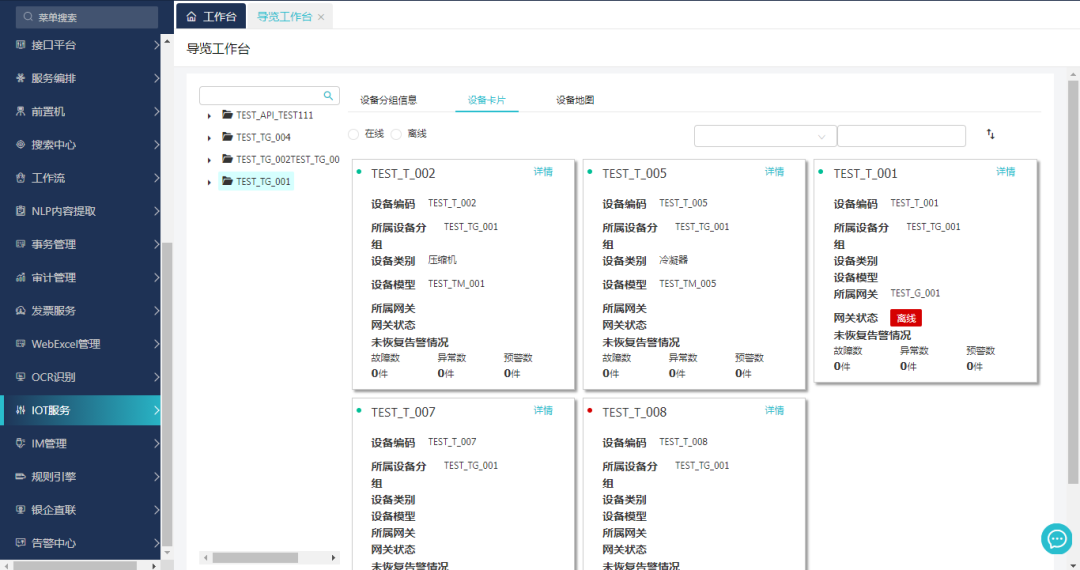Viewport: 1080px width, 570px height.
Task: Select the 离线 radio button
Action: [x=396, y=134]
